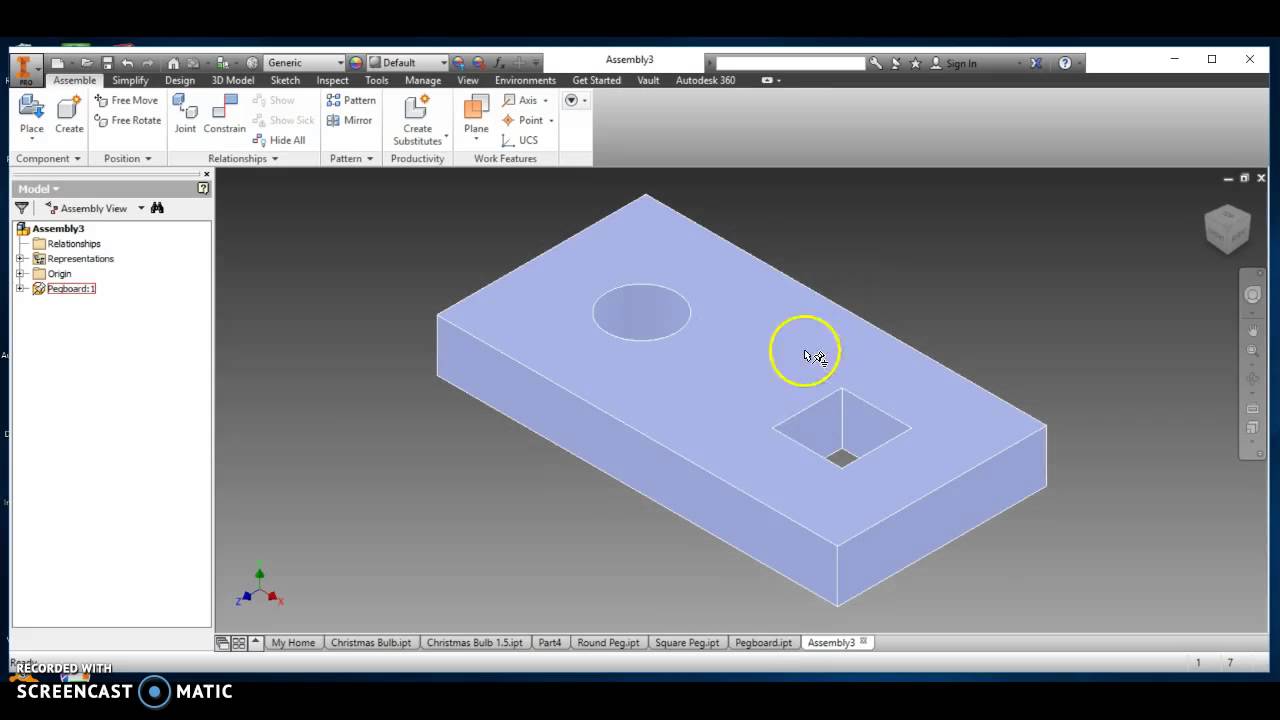The height and width of the screenshot is (720, 1280).
Task: Select the work Point tool
Action: (522, 120)
